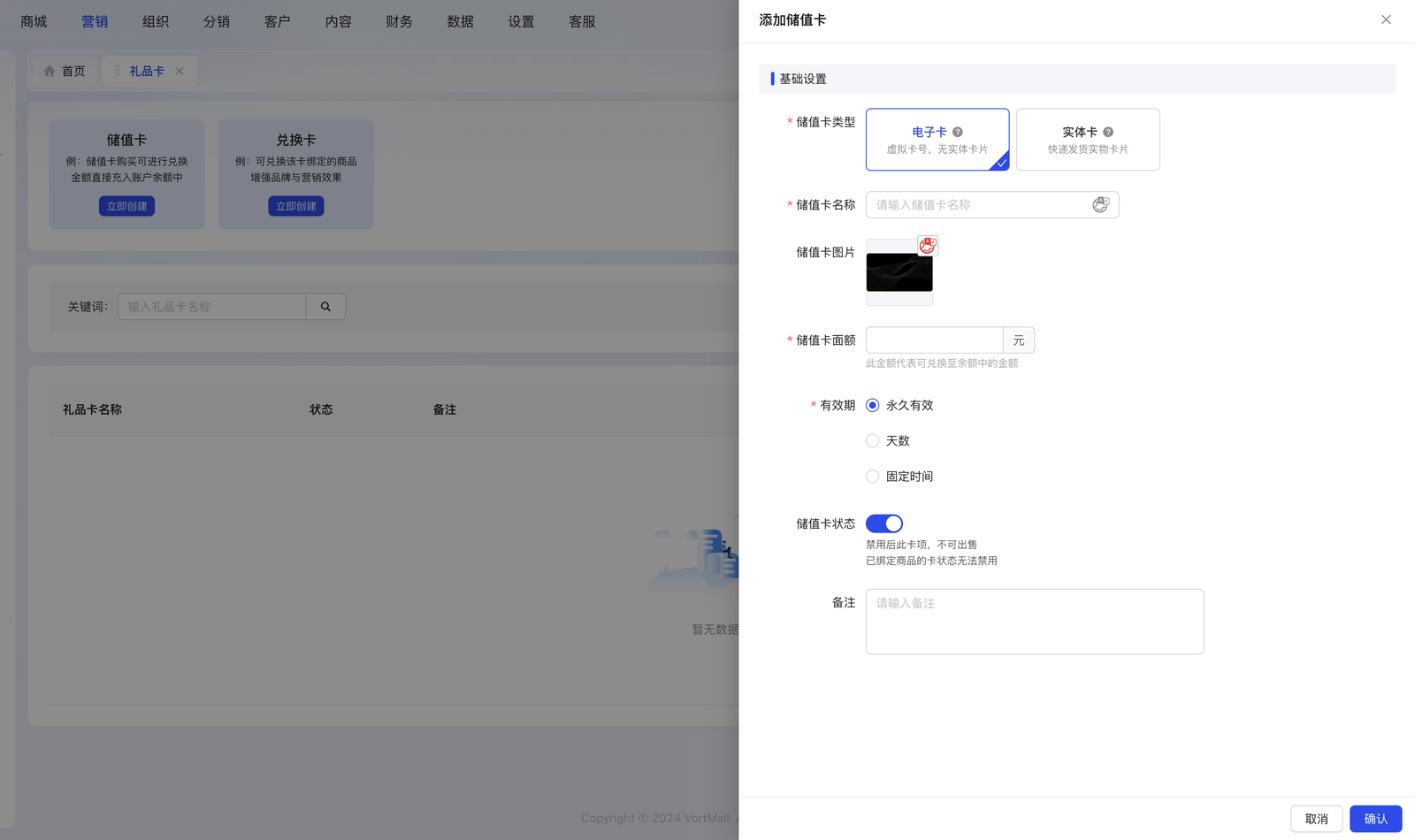This screenshot has width=1415, height=840.
Task: Click the 取消 button
Action: pyautogui.click(x=1316, y=819)
